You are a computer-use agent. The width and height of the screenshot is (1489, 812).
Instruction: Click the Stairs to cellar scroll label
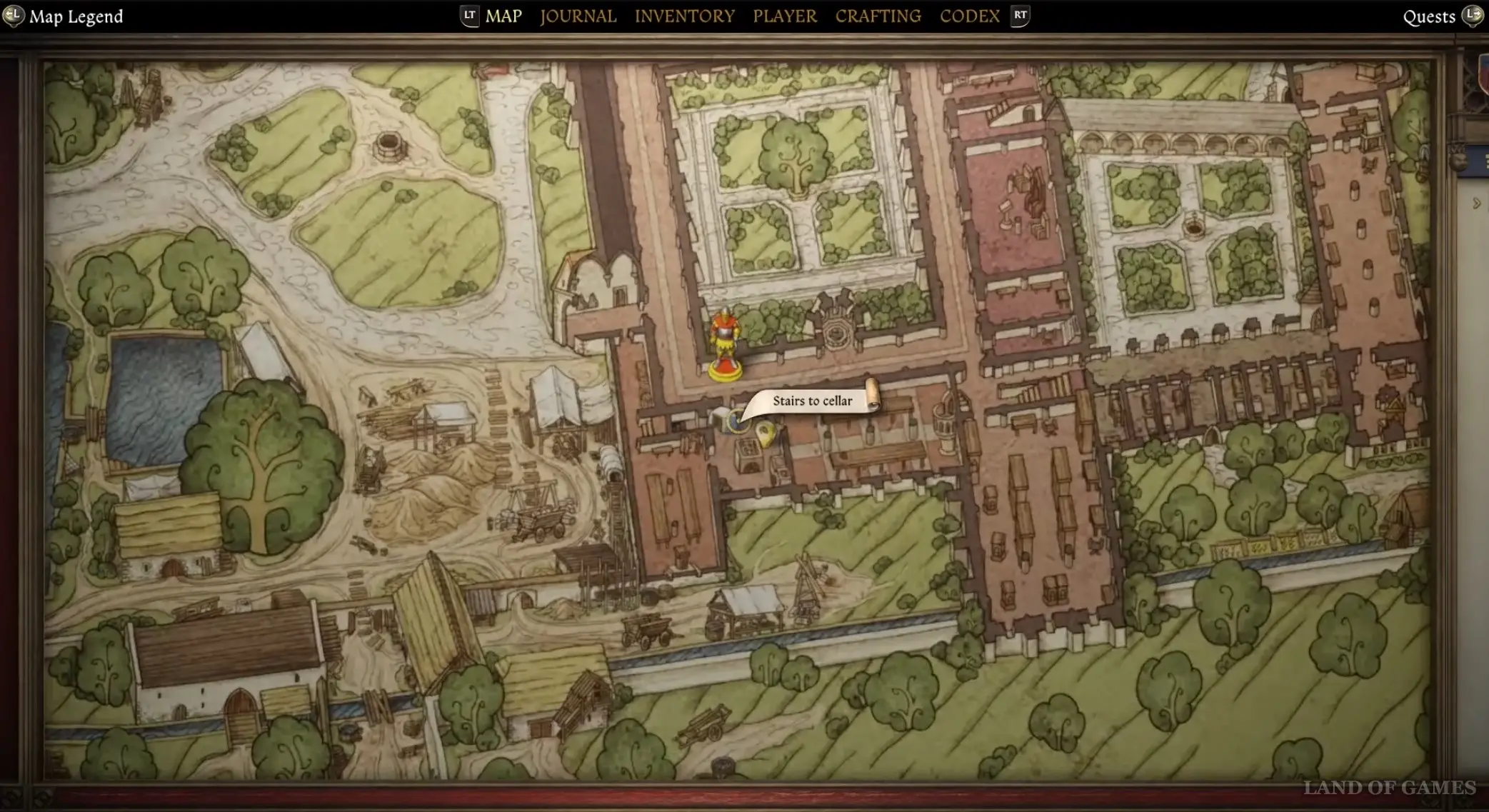(812, 401)
